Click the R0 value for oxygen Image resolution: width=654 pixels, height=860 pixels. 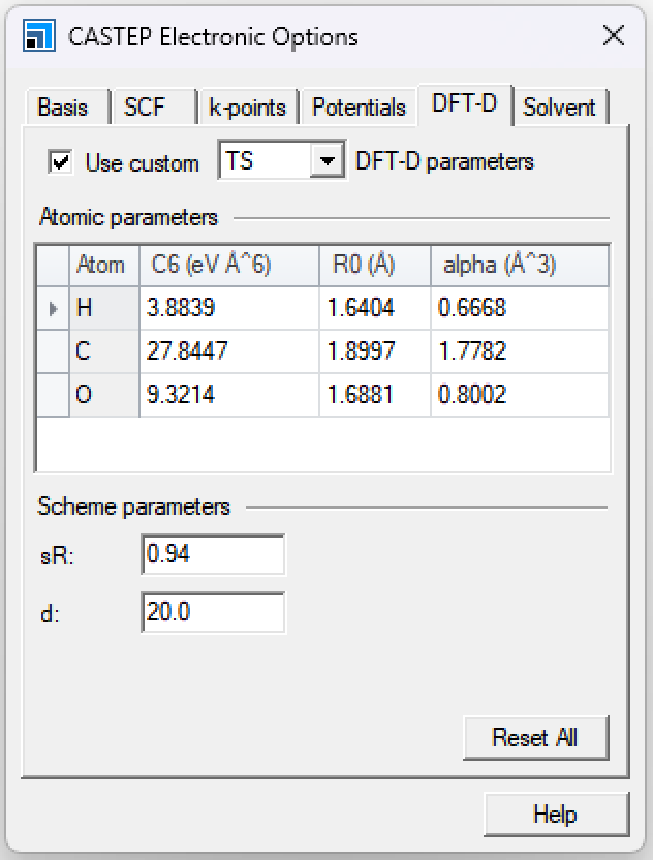(375, 395)
